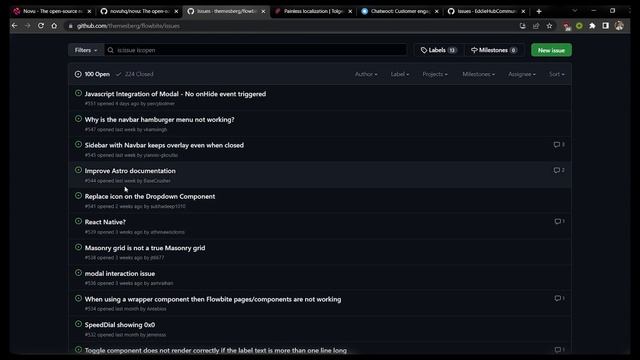The width and height of the screenshot is (640, 360).
Task: Click comments icon on Sidebar with Navbar issue
Action: tap(559, 144)
